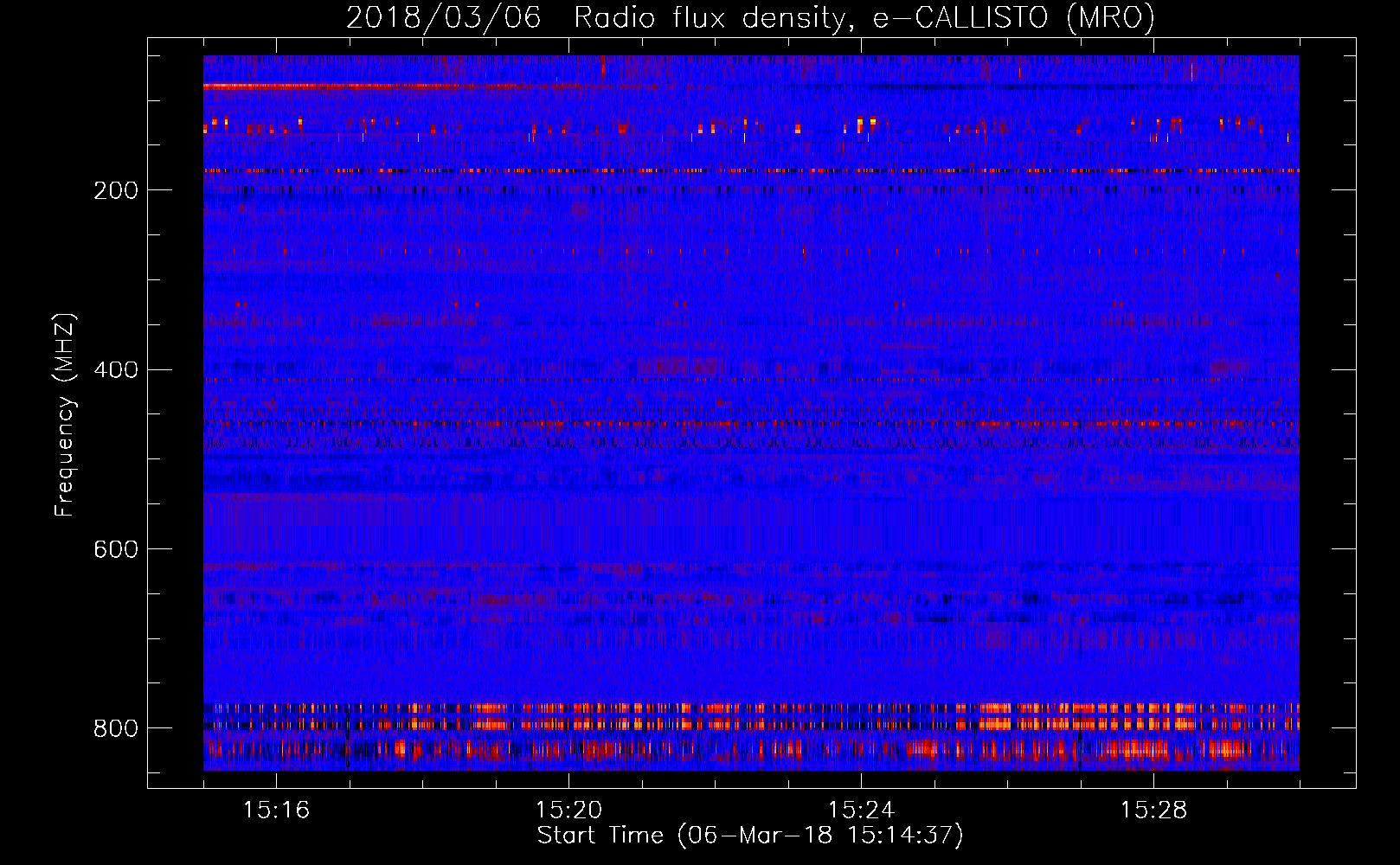
Task: Select the 'Frequency (MHZ)' axis label
Action: 65,415
